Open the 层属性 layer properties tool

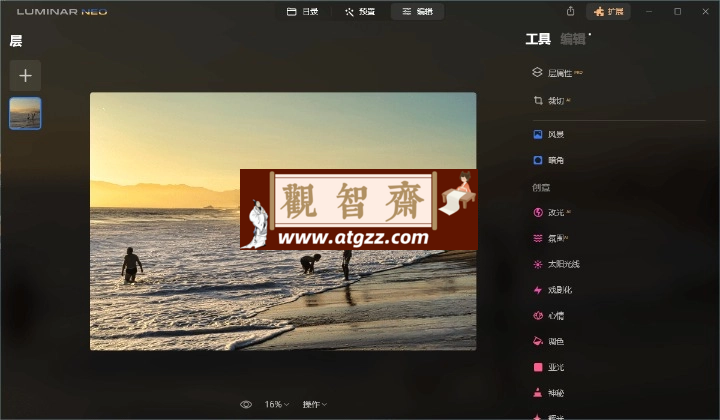pyautogui.click(x=557, y=73)
